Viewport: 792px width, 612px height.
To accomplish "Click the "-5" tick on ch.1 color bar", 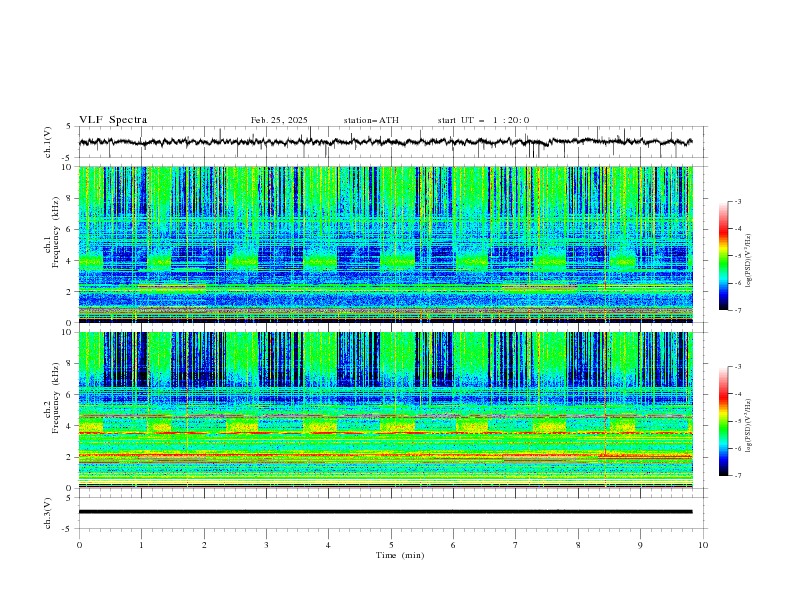I will coord(737,256).
